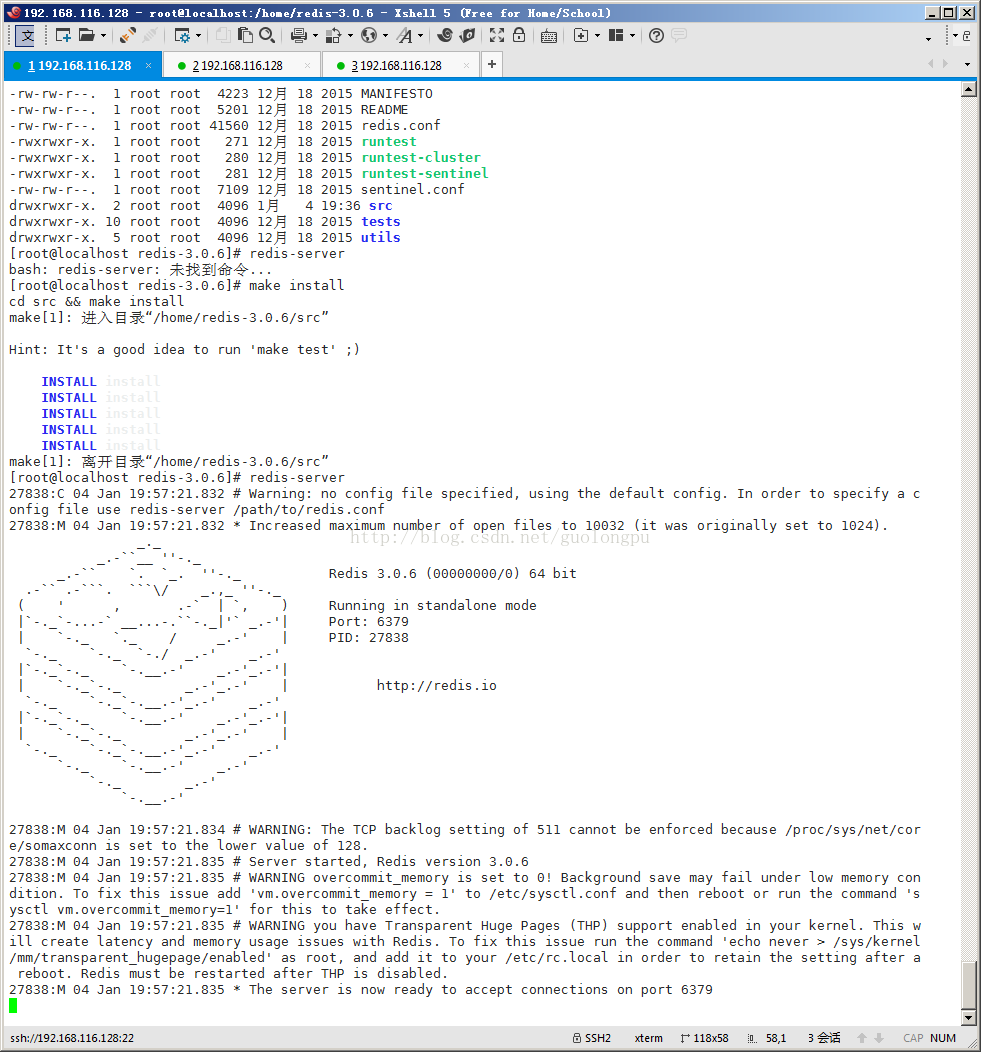Screen dimensions: 981x1052
Task: Expand the Open session dropdown arrow
Action: 103,36
